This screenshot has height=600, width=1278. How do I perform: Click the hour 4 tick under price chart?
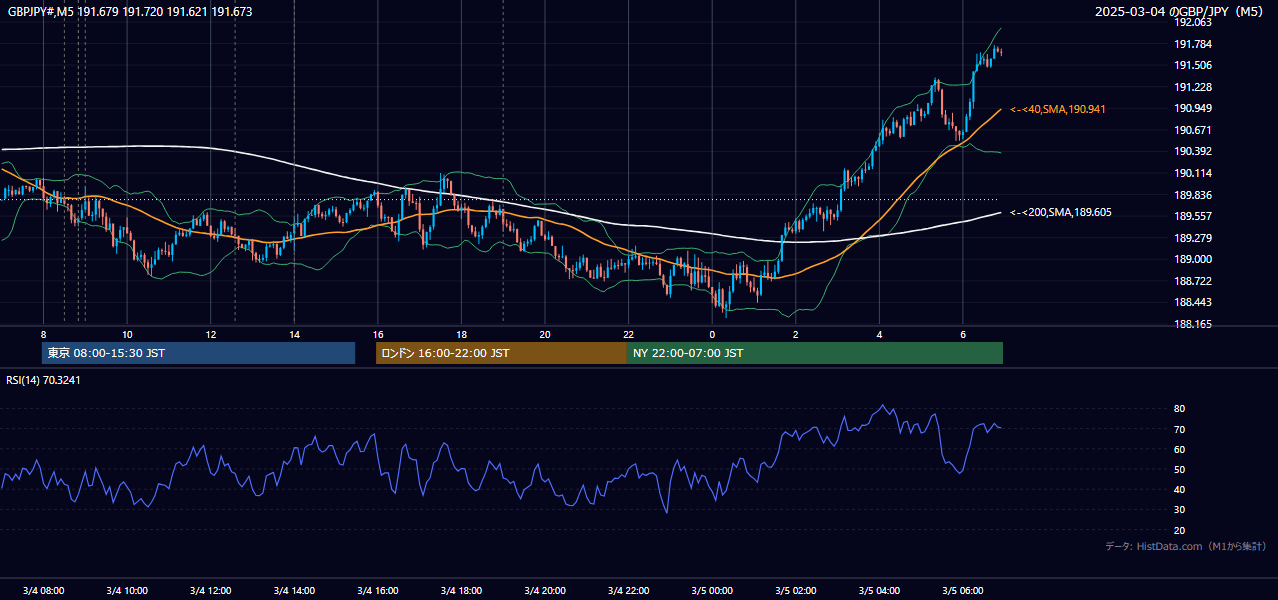[x=879, y=334]
